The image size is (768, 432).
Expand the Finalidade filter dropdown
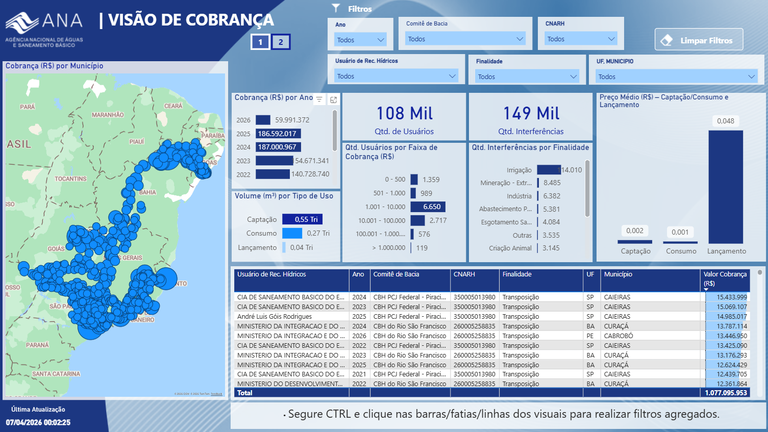(528, 76)
